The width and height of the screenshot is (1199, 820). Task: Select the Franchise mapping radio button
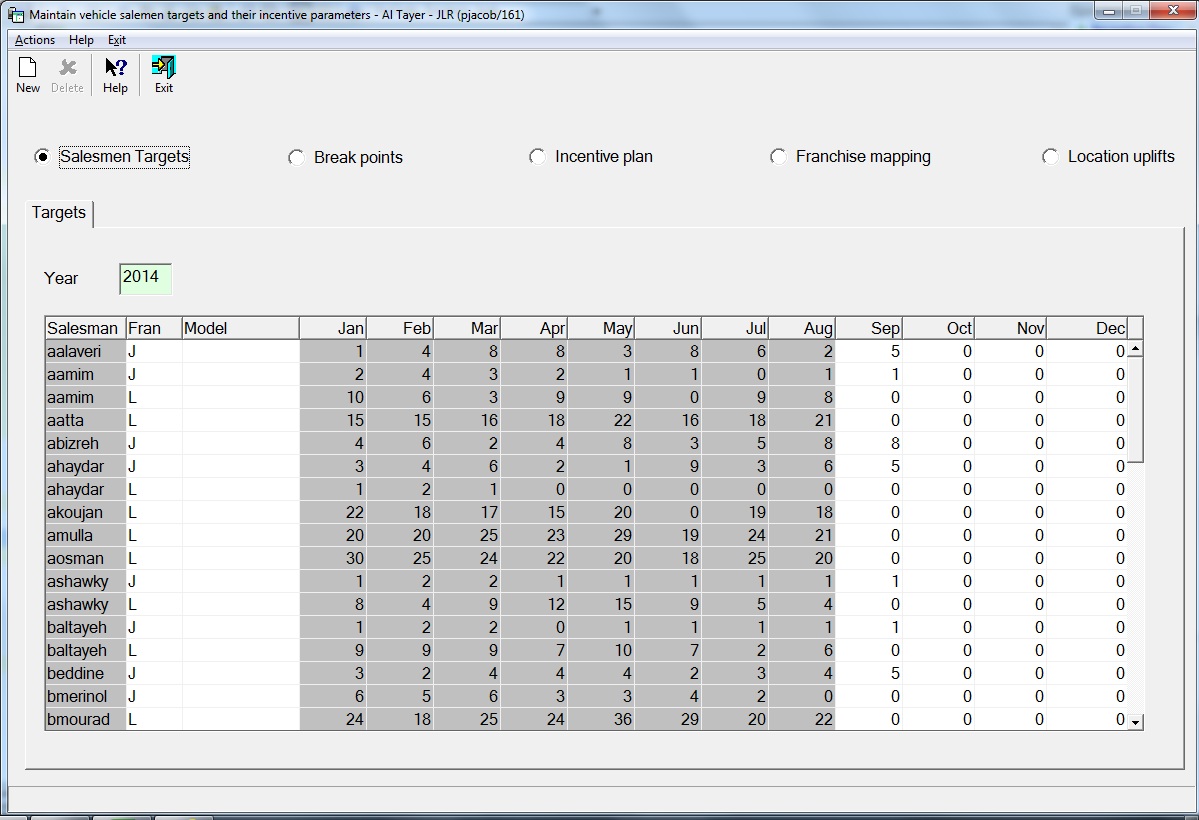tap(778, 157)
